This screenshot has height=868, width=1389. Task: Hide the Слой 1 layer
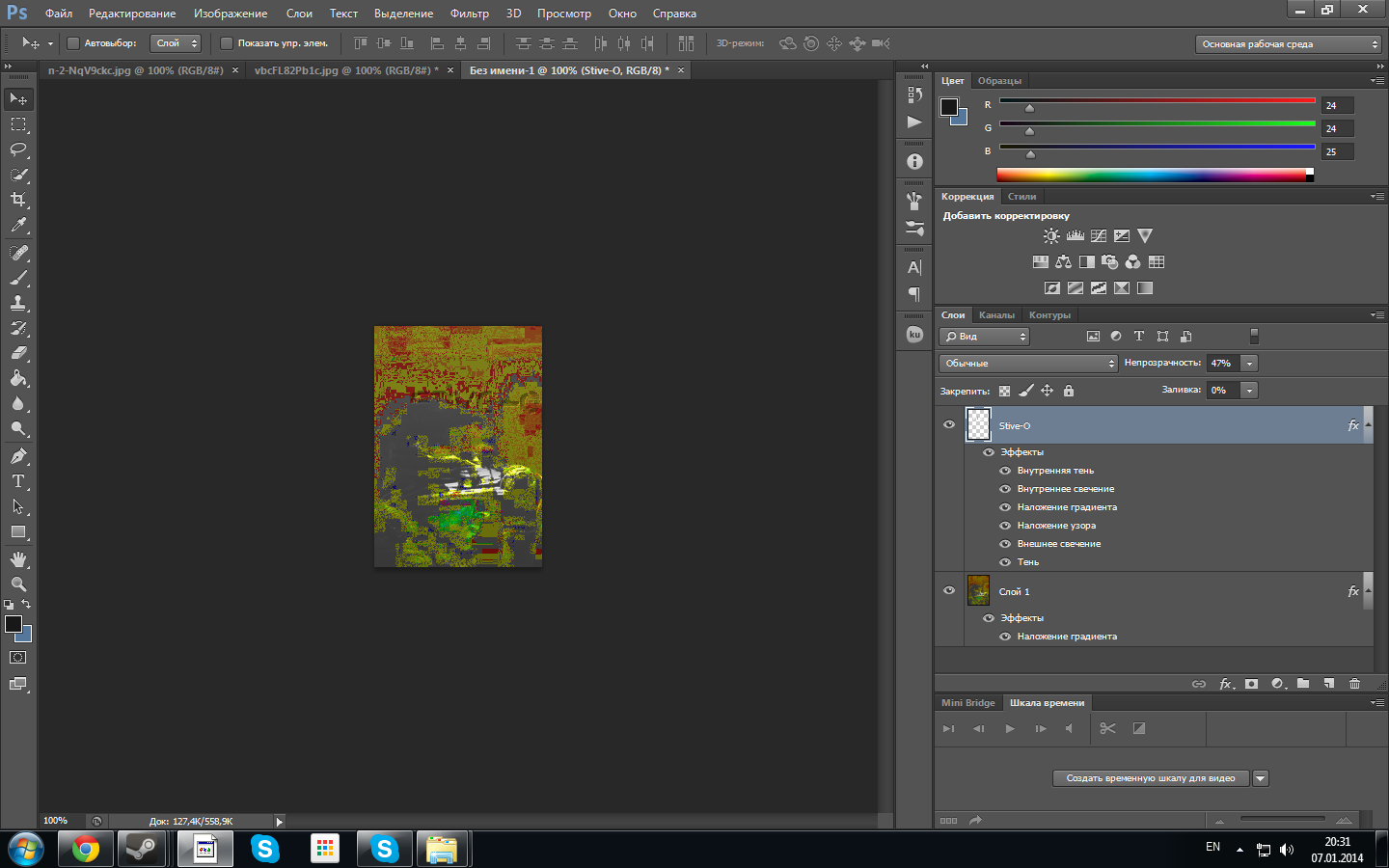point(949,590)
